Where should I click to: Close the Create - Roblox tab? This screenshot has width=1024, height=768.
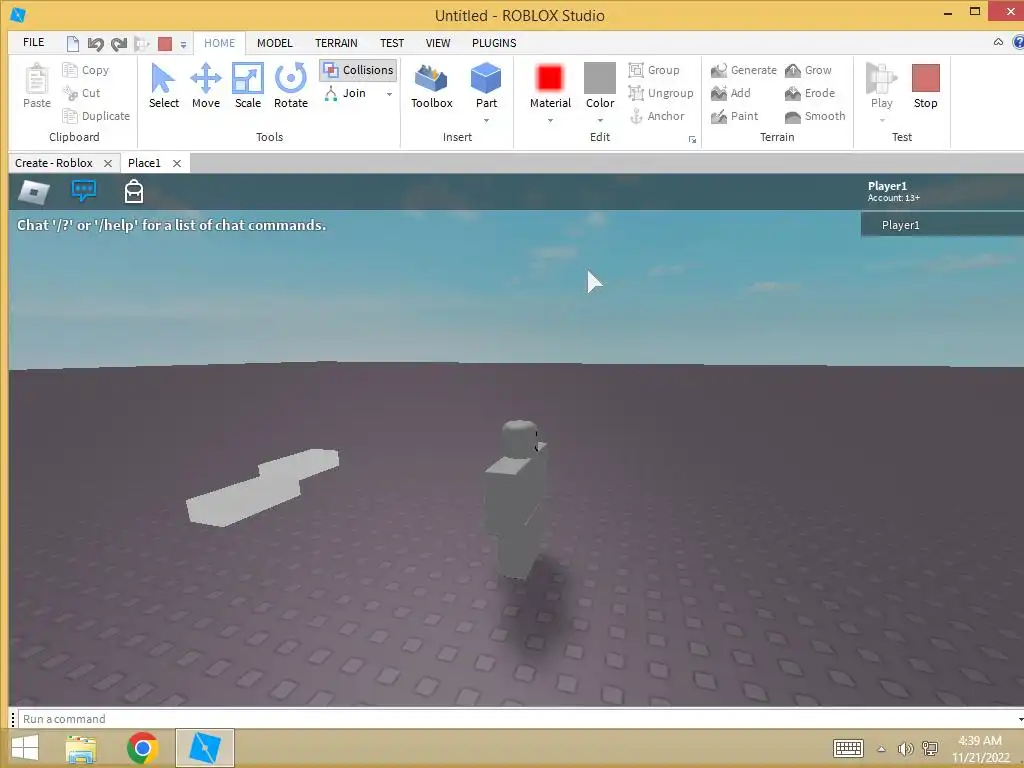tap(108, 163)
